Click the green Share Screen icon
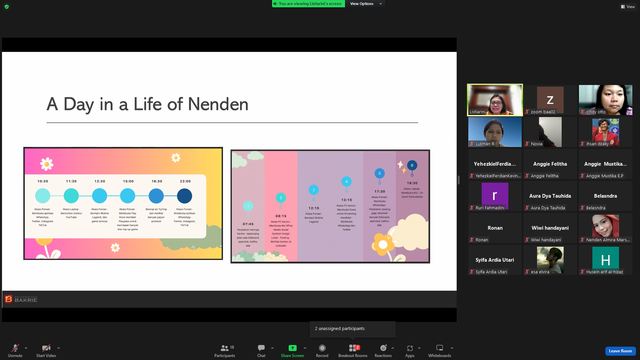This screenshot has height=360, width=640. pos(292,348)
